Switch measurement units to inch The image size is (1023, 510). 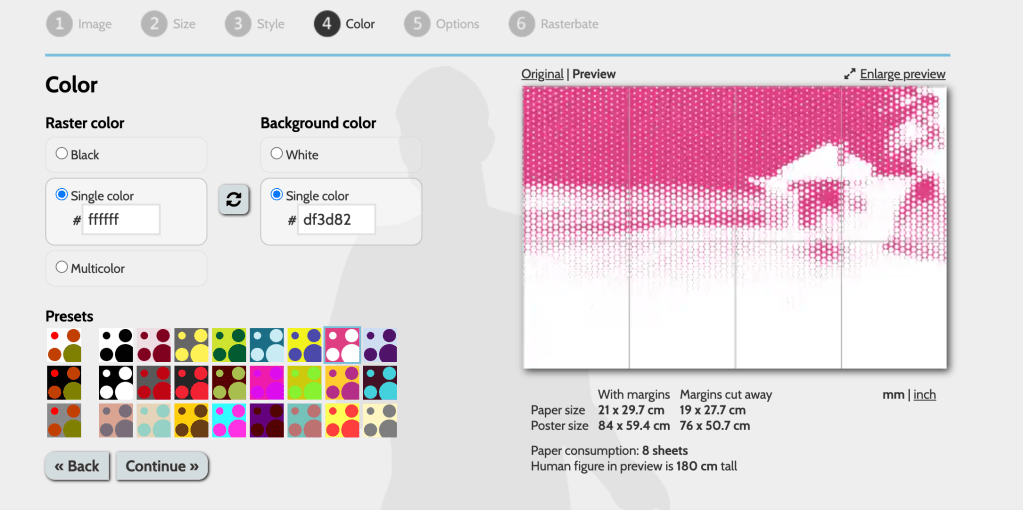924,395
